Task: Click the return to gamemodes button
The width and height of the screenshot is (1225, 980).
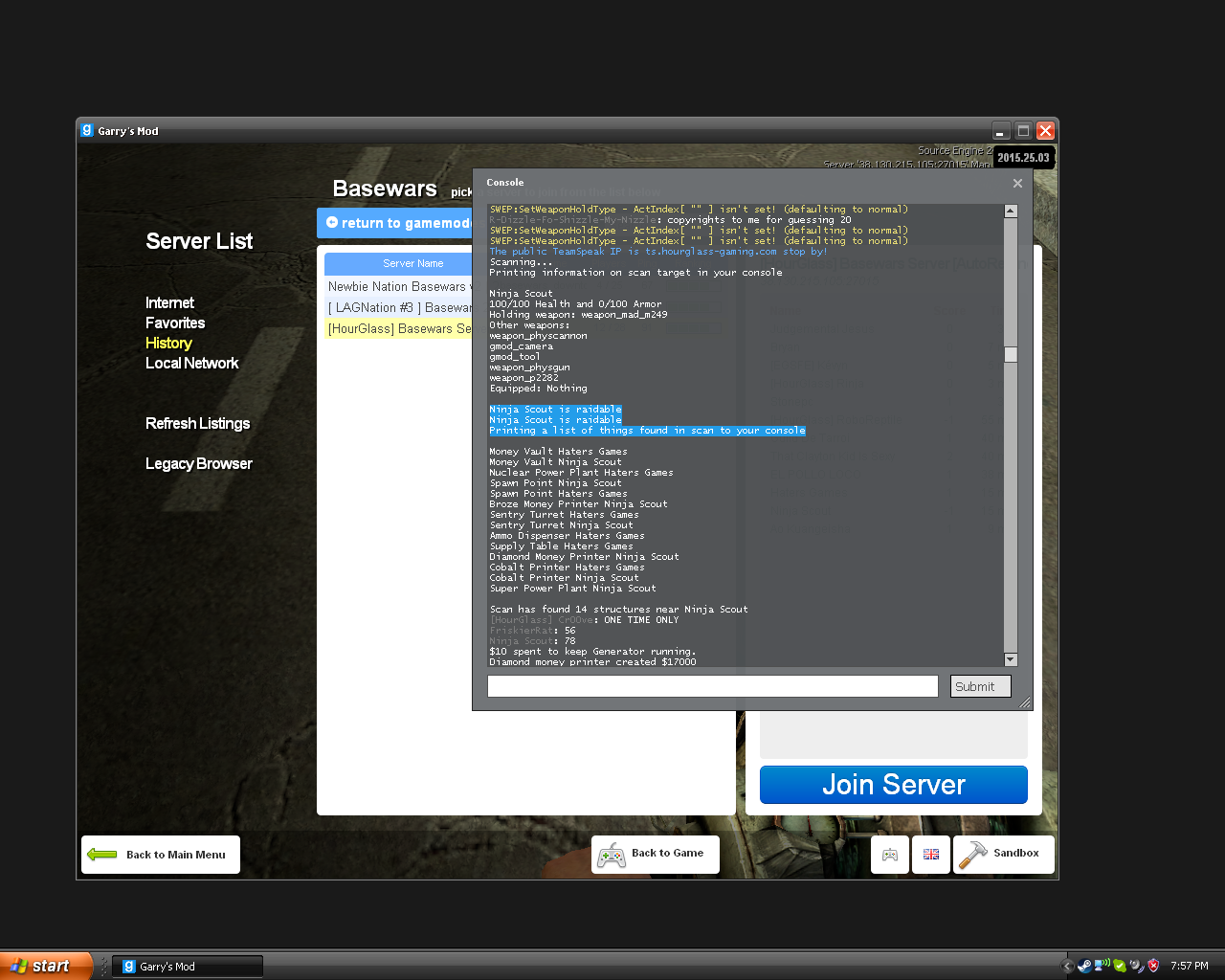Action: point(394,223)
